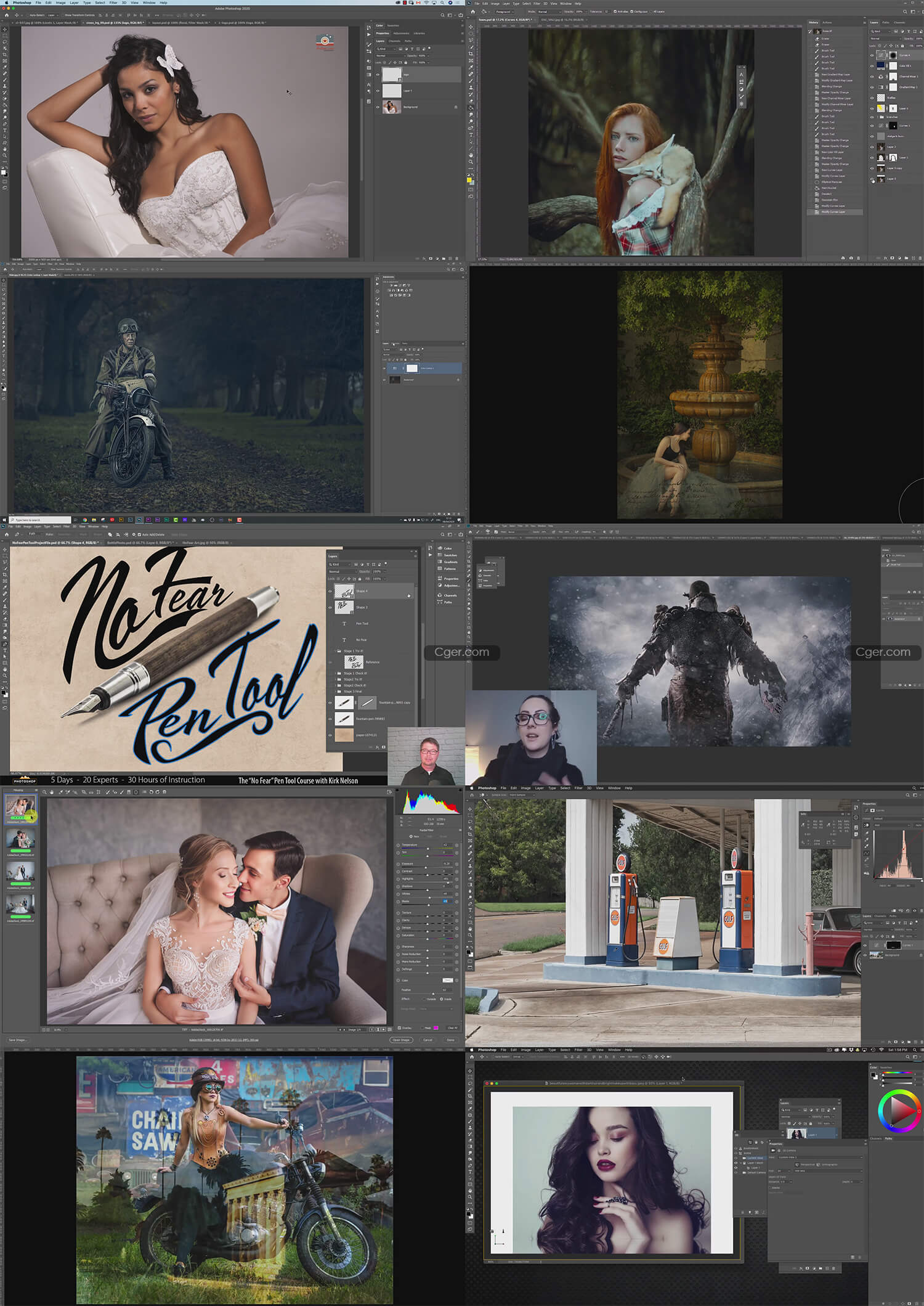Open the collapsed Patterns panel in the No Fear window

point(447,569)
